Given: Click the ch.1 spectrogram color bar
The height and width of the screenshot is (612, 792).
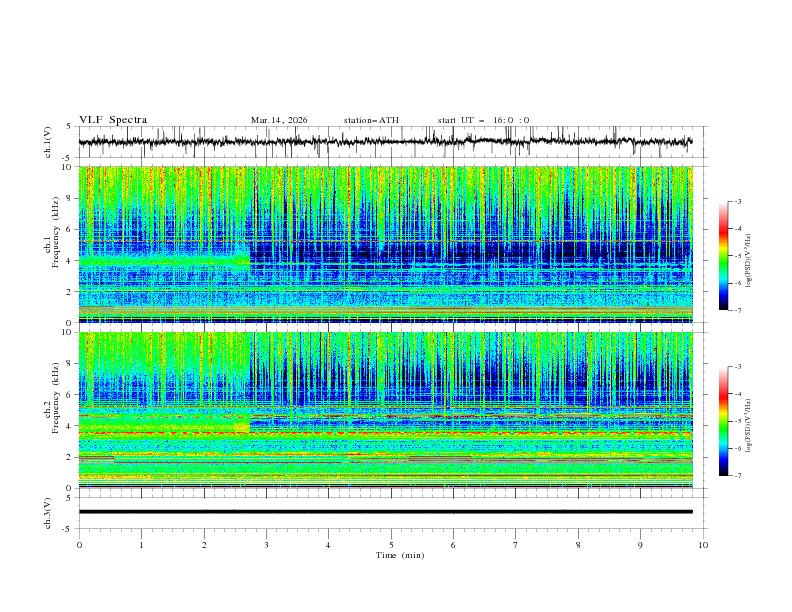Looking at the screenshot, I should (724, 256).
